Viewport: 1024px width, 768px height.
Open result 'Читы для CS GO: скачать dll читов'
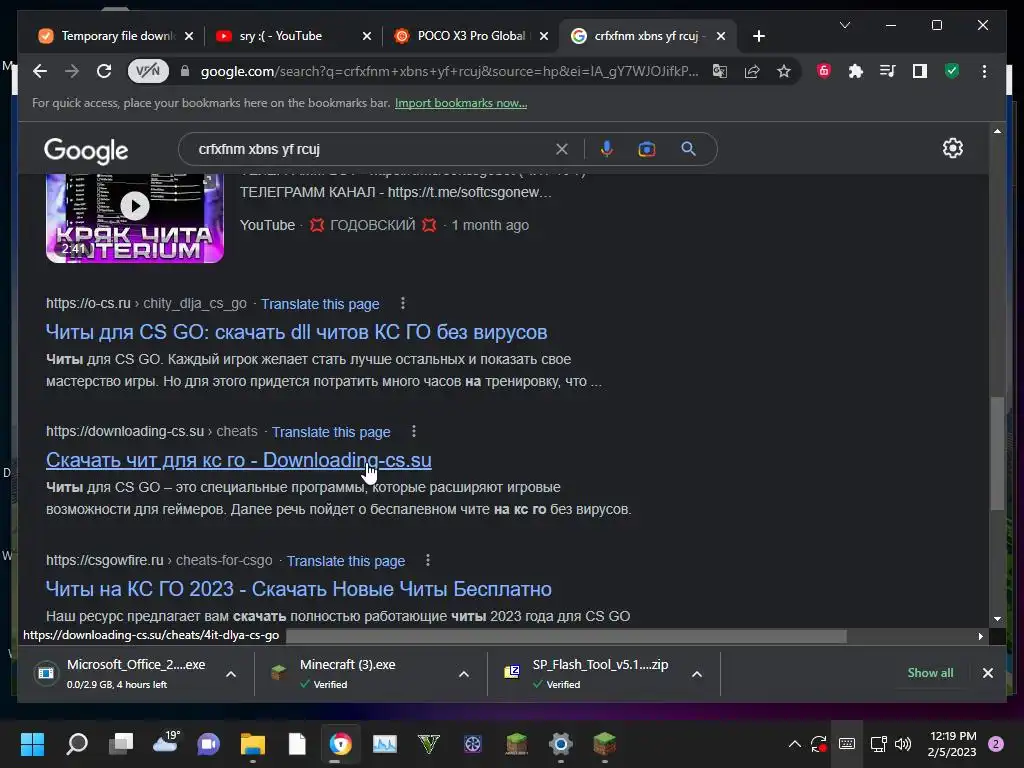pos(296,332)
